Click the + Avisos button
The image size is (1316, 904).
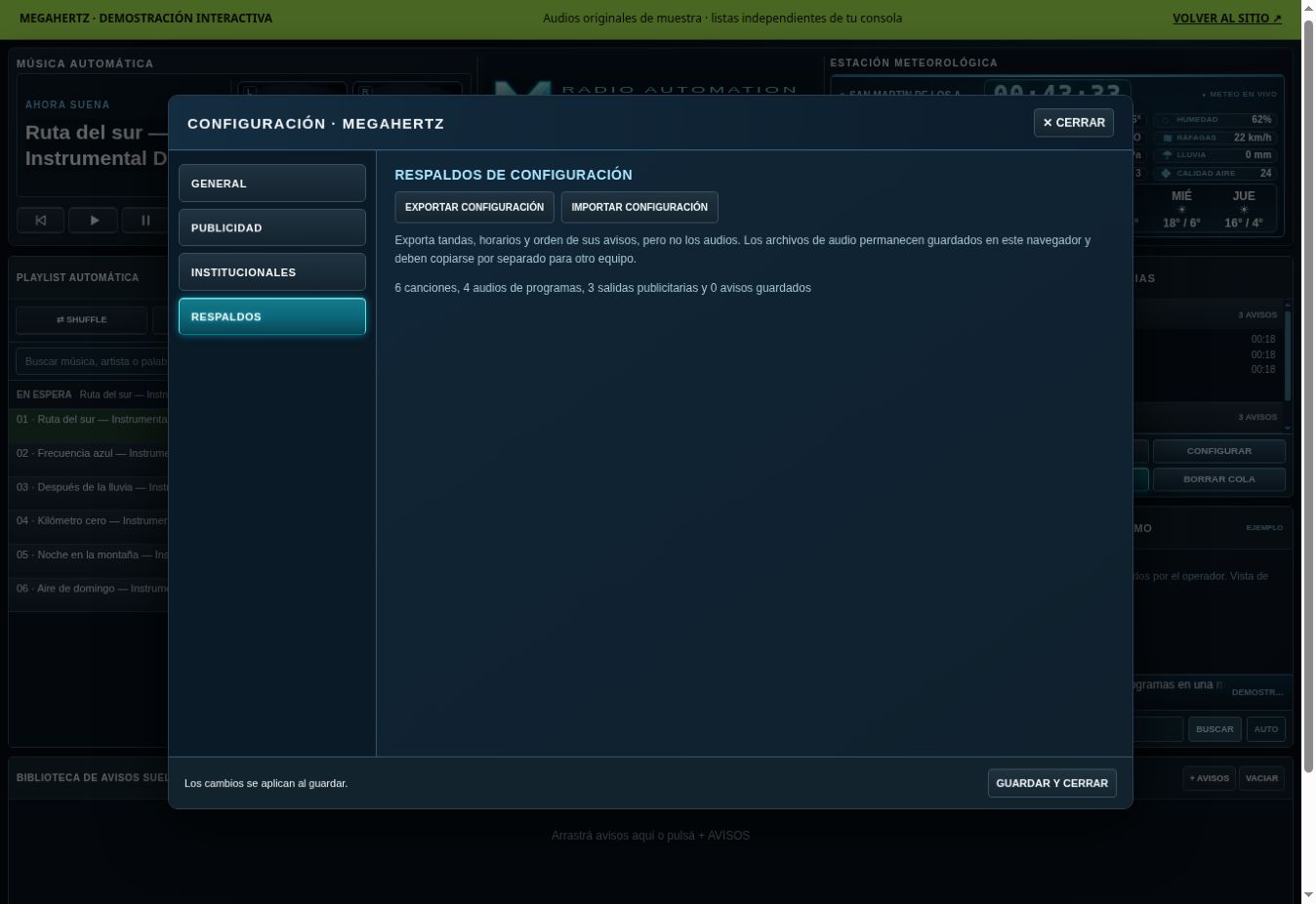coord(1210,778)
